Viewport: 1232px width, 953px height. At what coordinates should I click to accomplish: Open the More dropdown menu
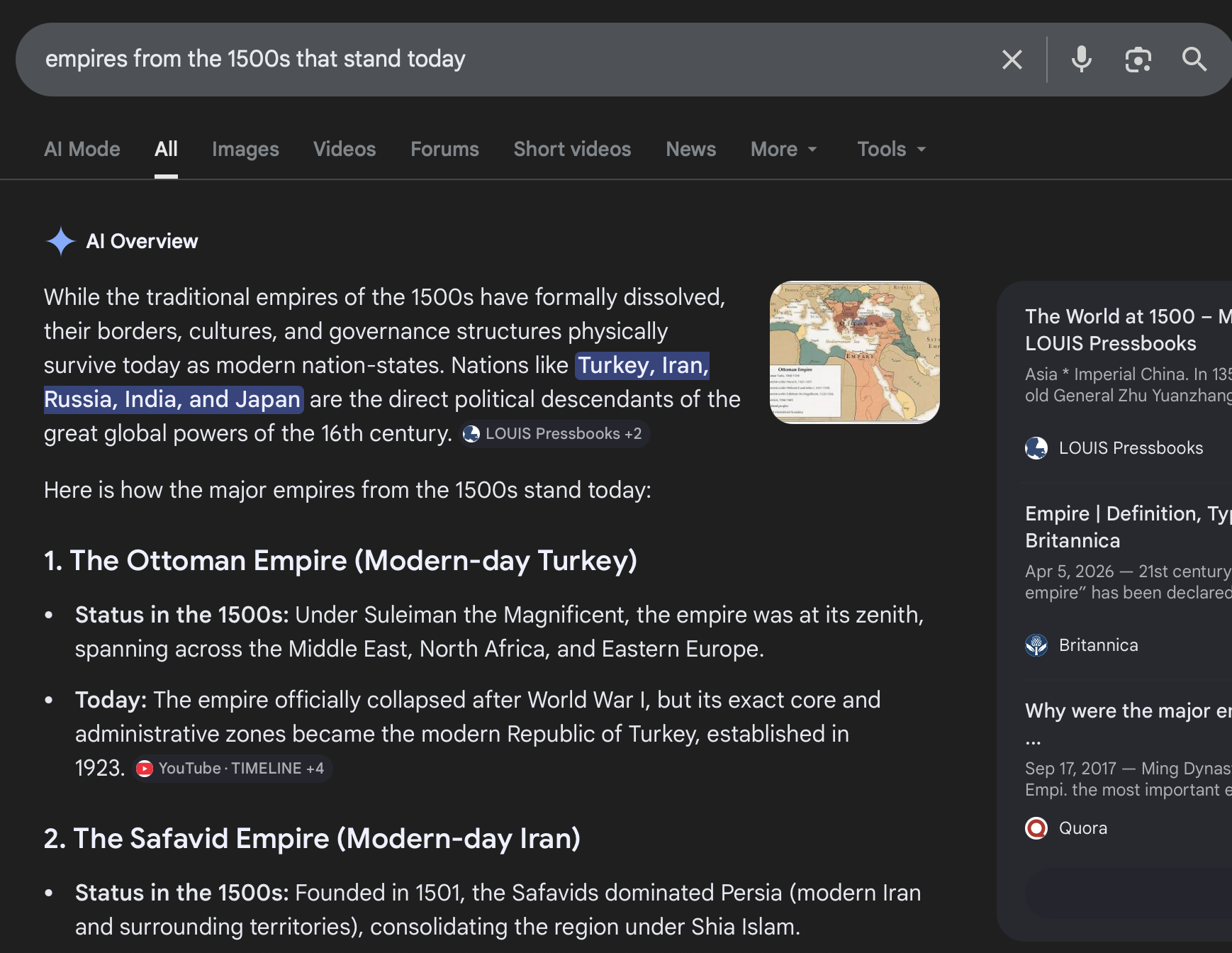(784, 149)
